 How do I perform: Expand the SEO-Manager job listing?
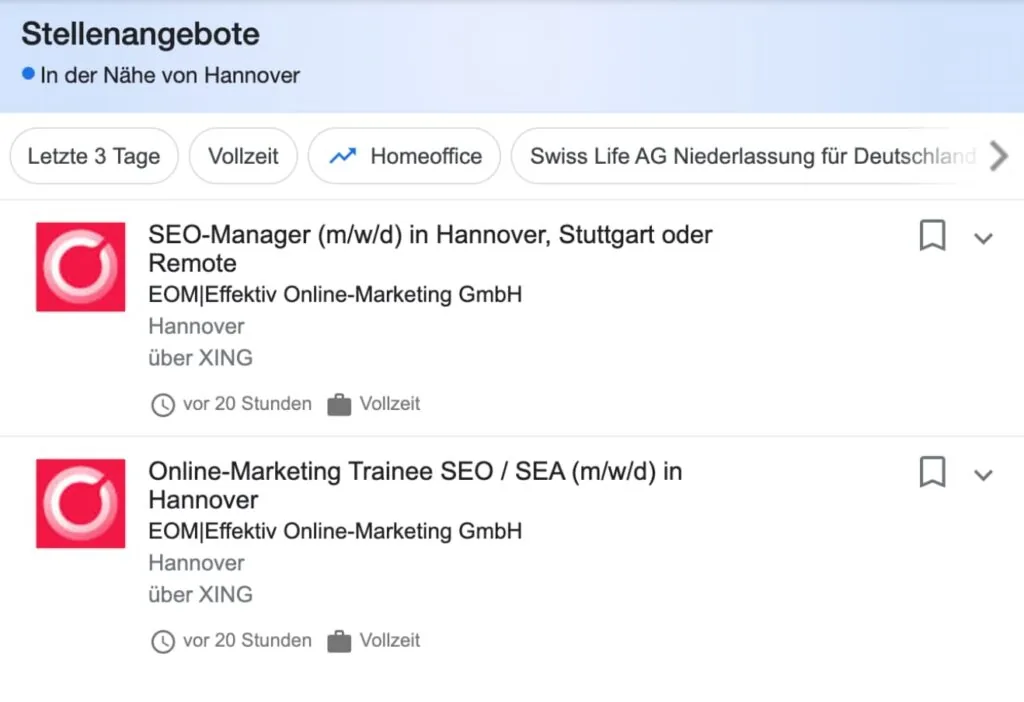983,238
